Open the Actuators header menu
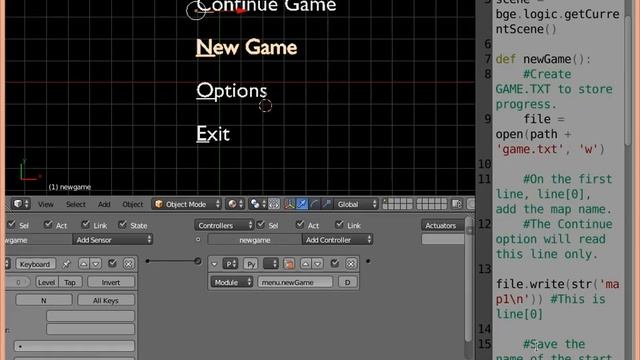The image size is (640, 360). coord(442,225)
